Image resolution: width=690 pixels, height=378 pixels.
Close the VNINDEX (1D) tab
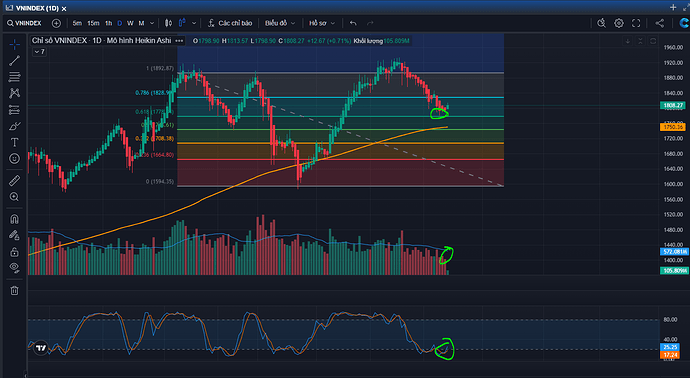[64, 8]
